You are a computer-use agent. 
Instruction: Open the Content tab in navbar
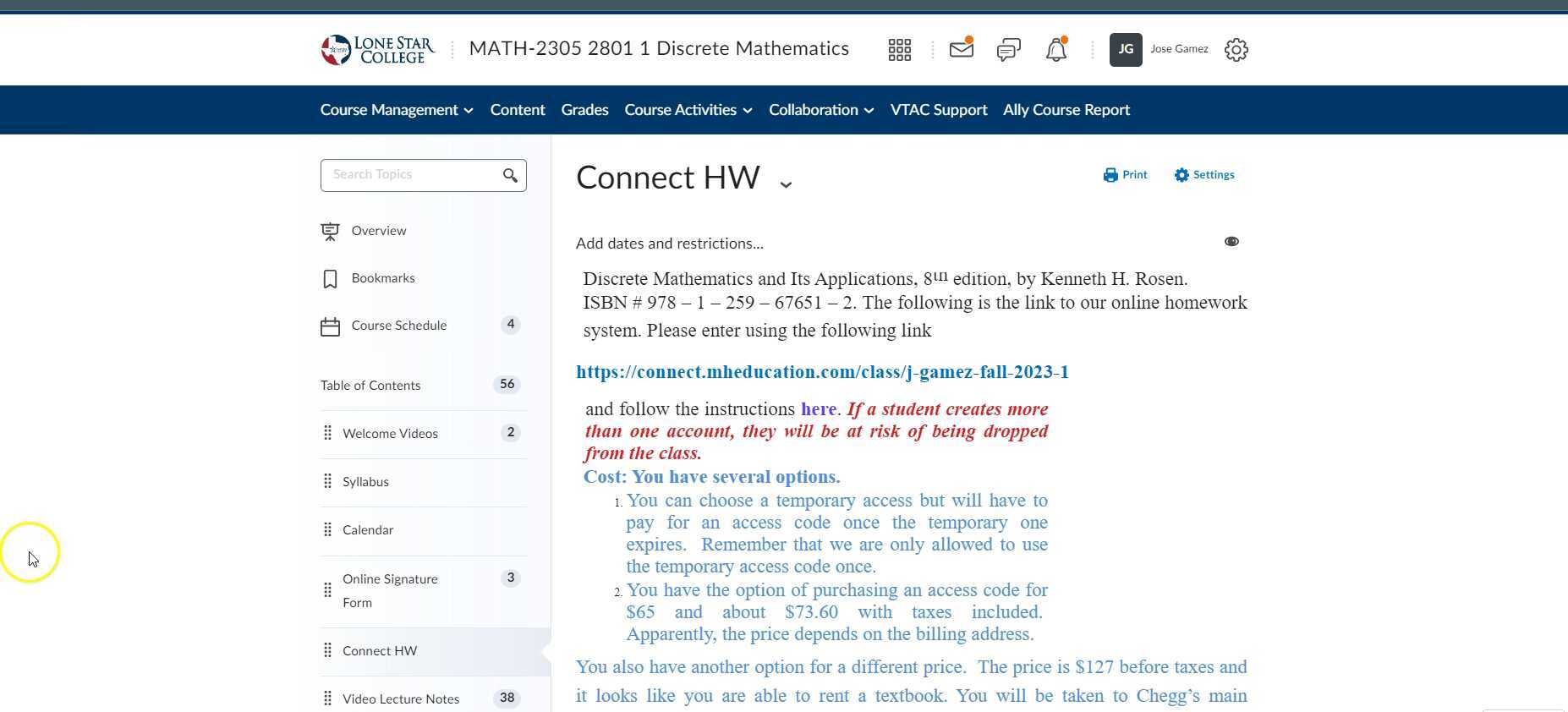click(x=518, y=110)
